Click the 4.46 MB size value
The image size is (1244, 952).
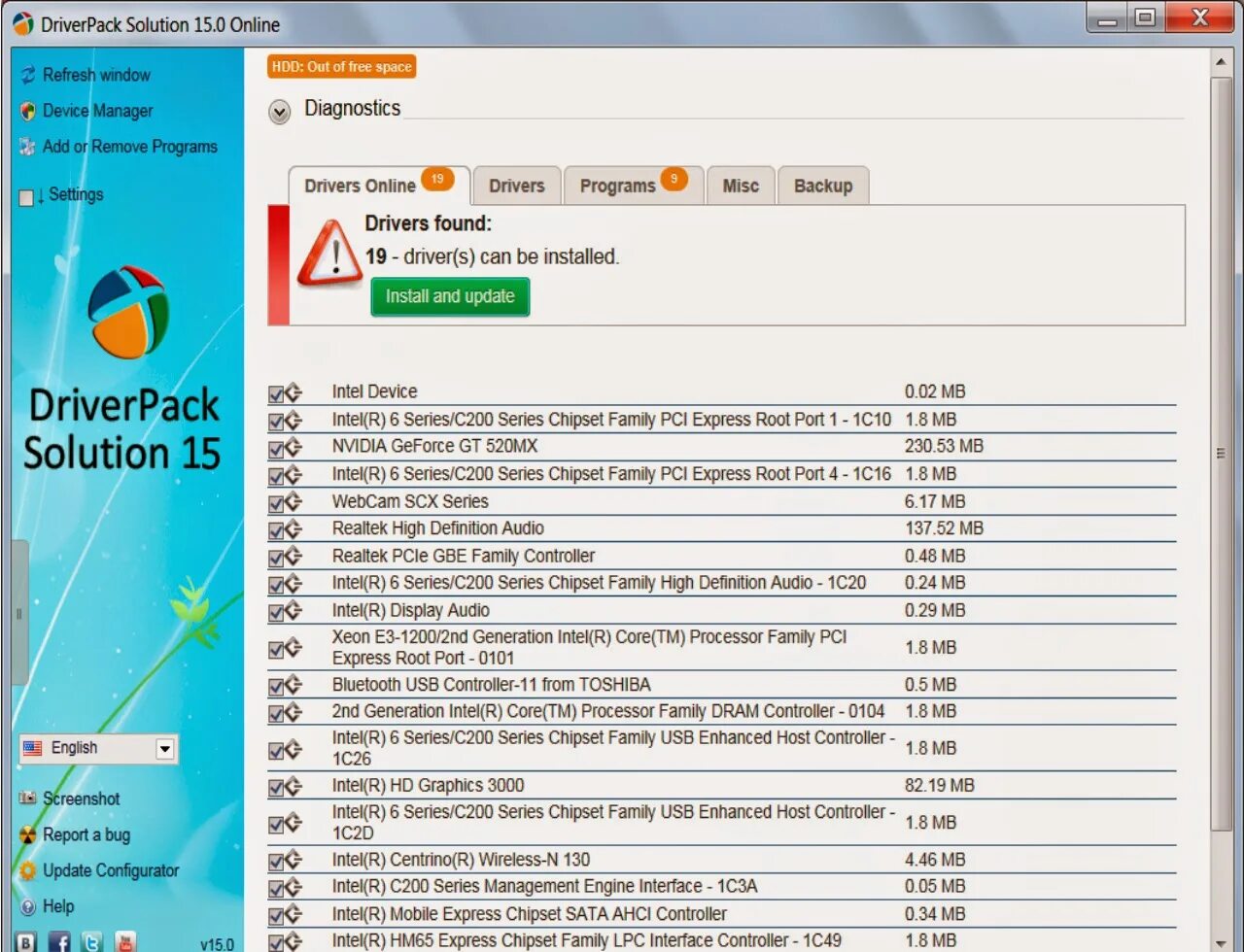pyautogui.click(x=935, y=860)
